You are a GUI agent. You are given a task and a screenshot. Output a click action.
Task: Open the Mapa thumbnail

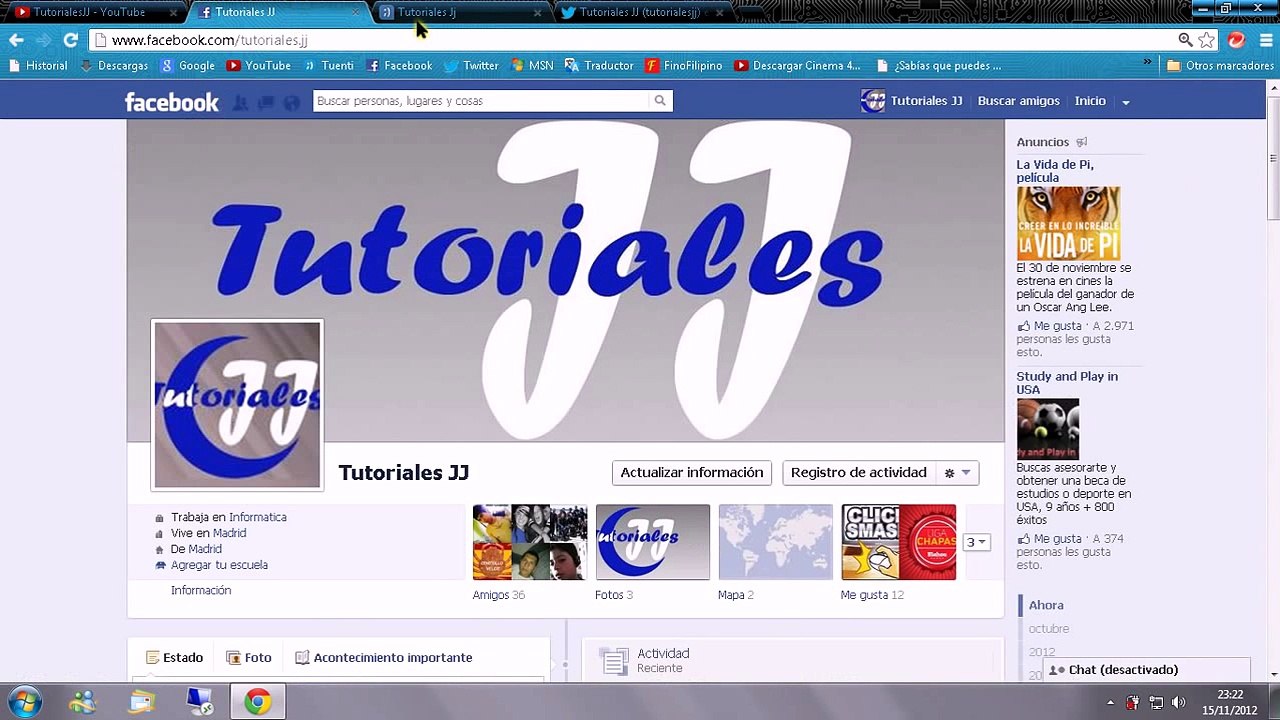[775, 542]
